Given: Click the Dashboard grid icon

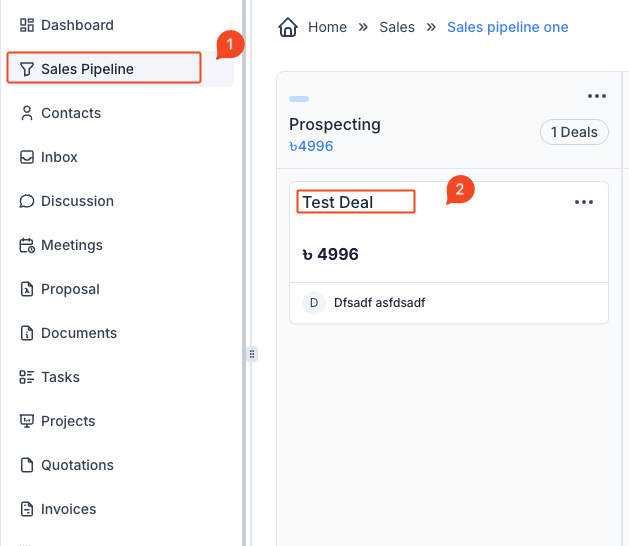Looking at the screenshot, I should [27, 25].
